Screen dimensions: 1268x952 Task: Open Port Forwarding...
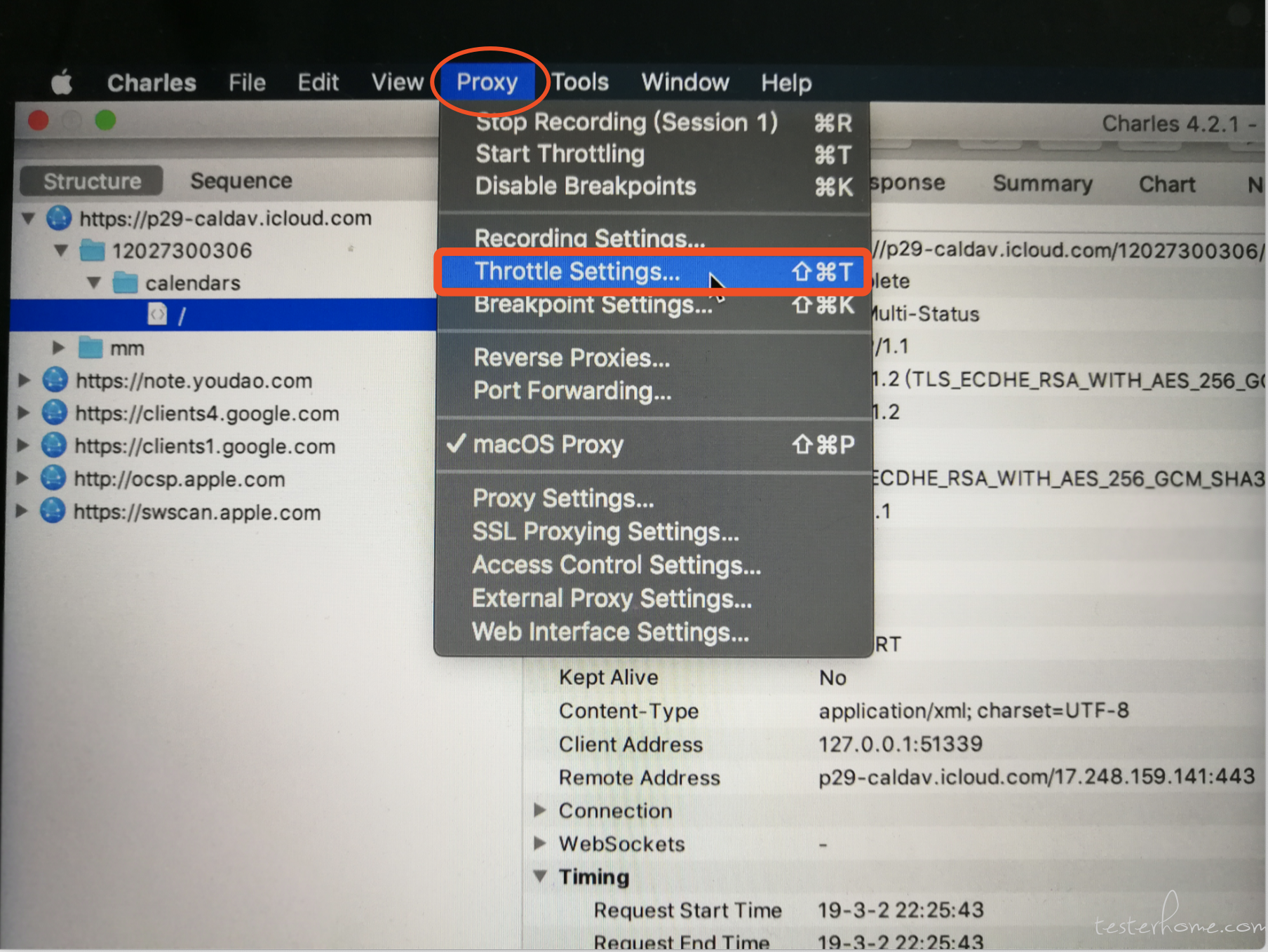pyautogui.click(x=654, y=391)
